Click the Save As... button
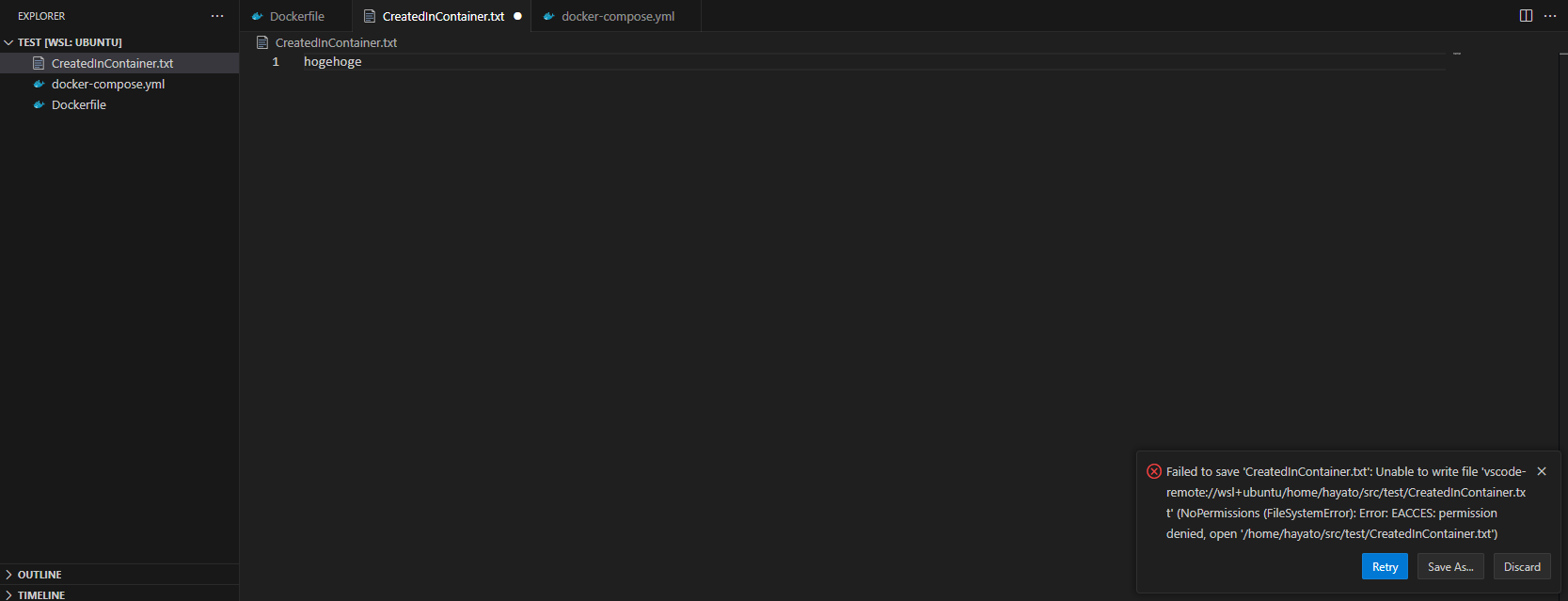This screenshot has height=601, width=1568. [1450, 566]
